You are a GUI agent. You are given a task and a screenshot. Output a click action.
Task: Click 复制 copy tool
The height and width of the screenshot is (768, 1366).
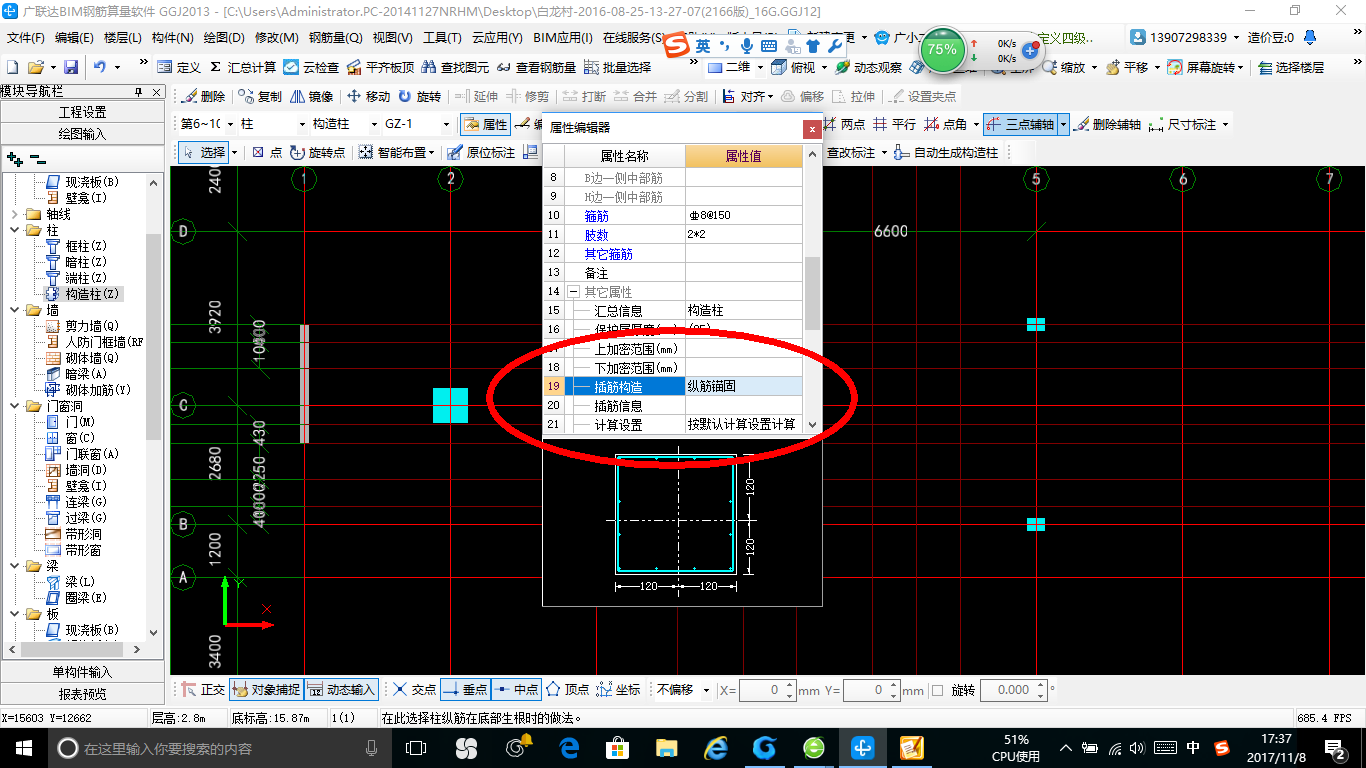pyautogui.click(x=260, y=97)
